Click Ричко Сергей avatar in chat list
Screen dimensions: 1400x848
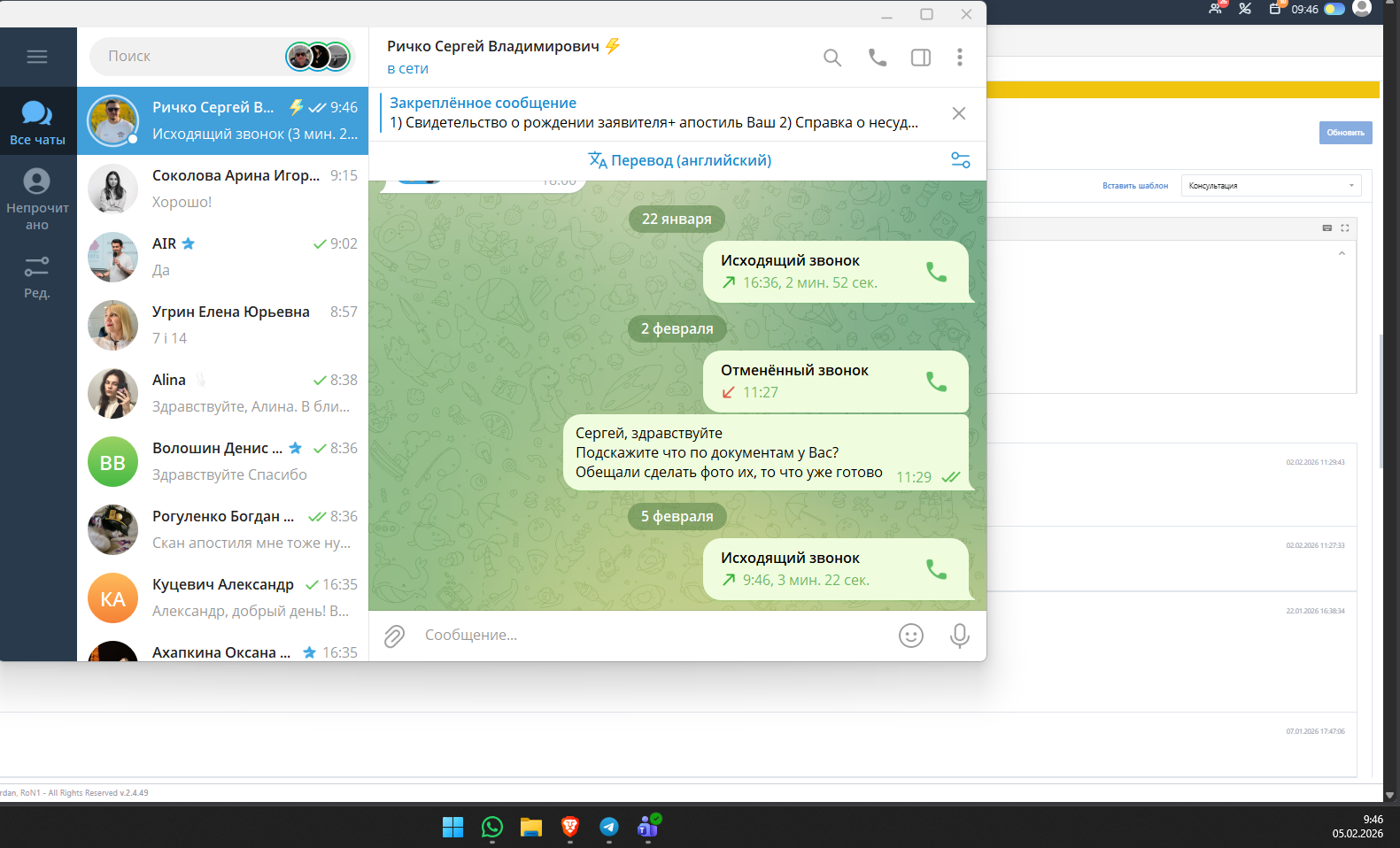112,120
